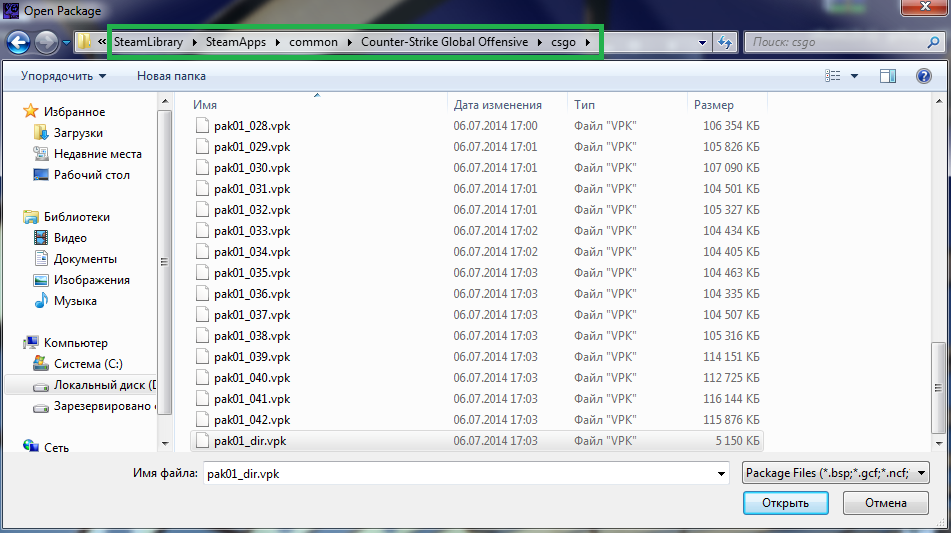
Task: Click the file icon of pak01_031.vpk
Action: tap(203, 189)
